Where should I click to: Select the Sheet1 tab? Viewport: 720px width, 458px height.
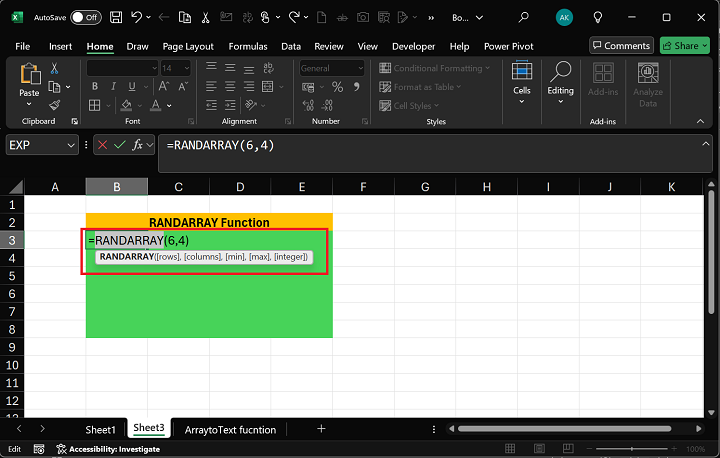coord(100,430)
